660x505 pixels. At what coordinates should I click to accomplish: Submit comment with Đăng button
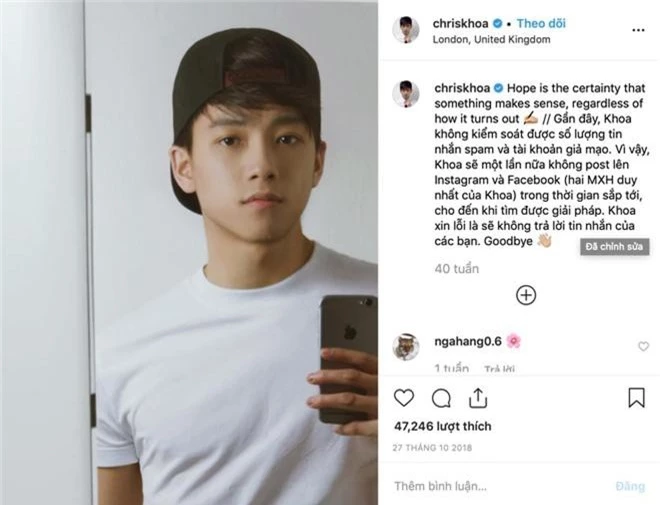tap(630, 486)
